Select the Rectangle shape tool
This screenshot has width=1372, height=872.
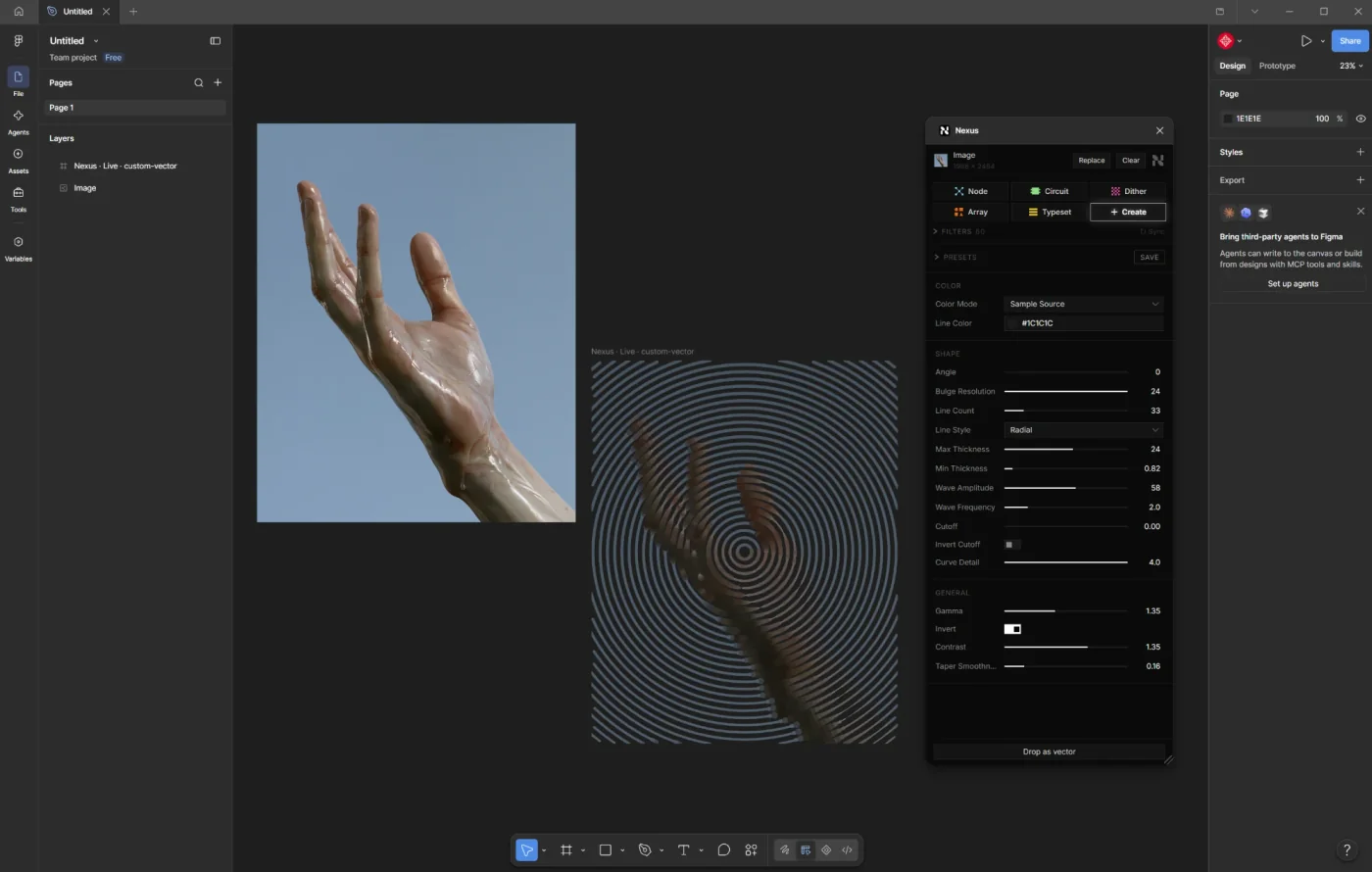[x=605, y=849]
